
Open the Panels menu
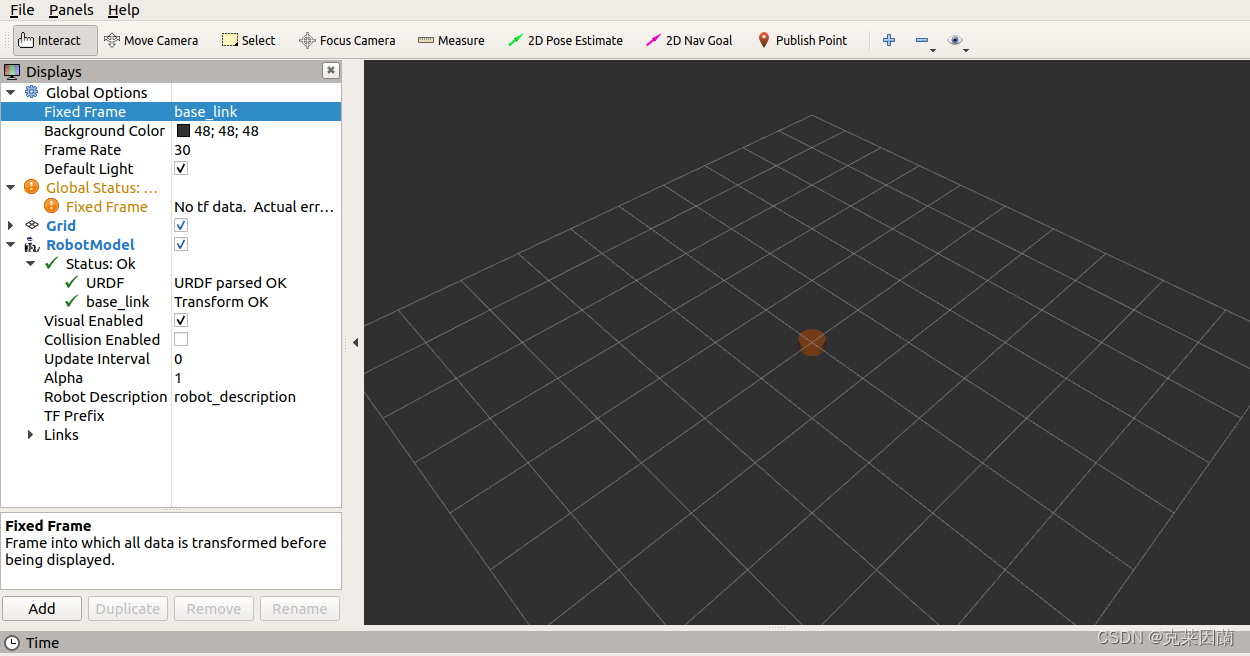71,10
